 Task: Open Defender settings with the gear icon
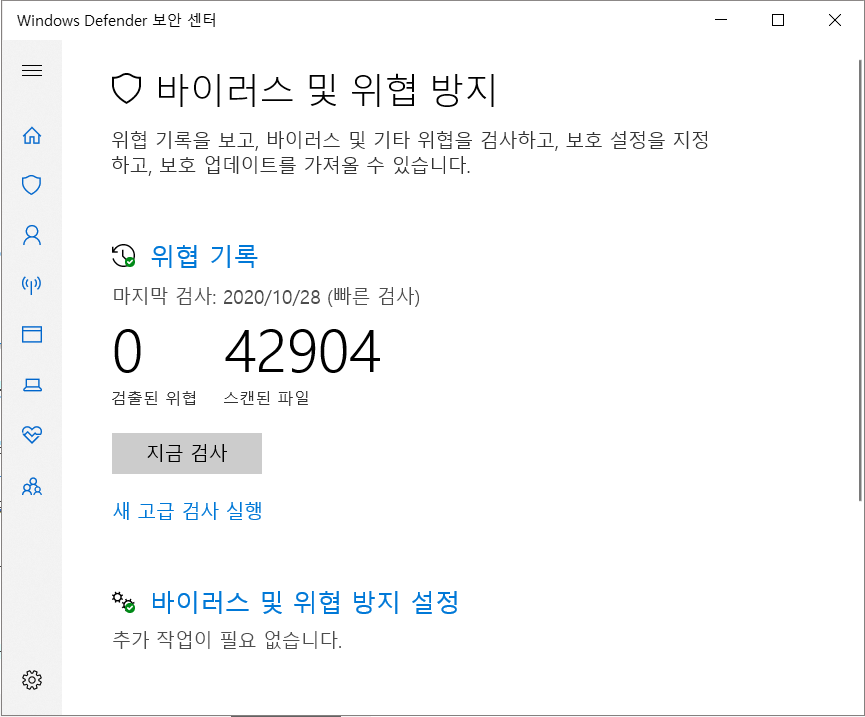(x=31, y=679)
